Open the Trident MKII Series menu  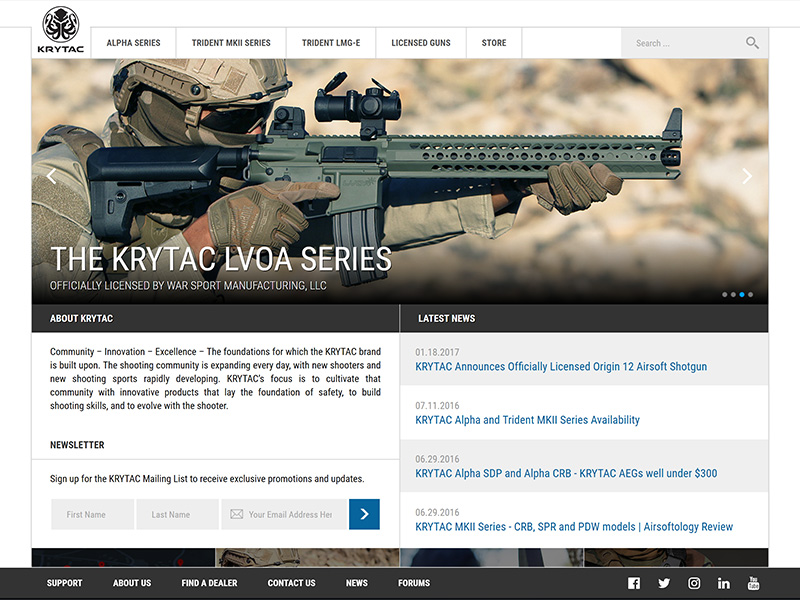click(230, 43)
